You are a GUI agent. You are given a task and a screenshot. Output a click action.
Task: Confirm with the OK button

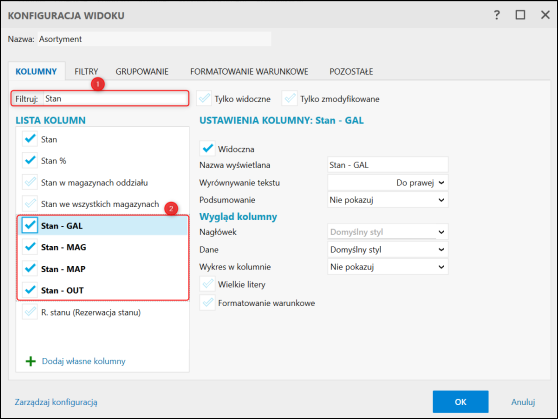pyautogui.click(x=460, y=402)
